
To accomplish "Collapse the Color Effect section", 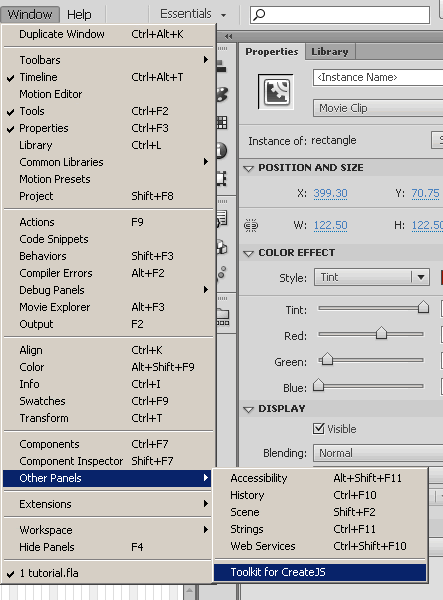I will (249, 253).
